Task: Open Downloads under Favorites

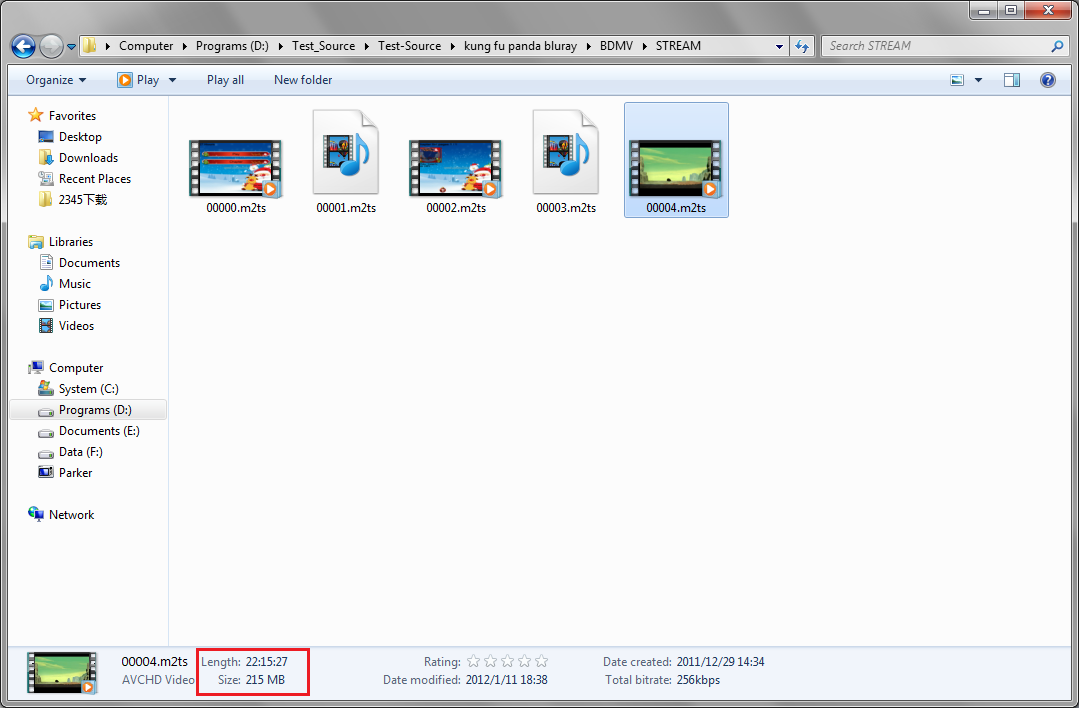Action: pos(88,158)
